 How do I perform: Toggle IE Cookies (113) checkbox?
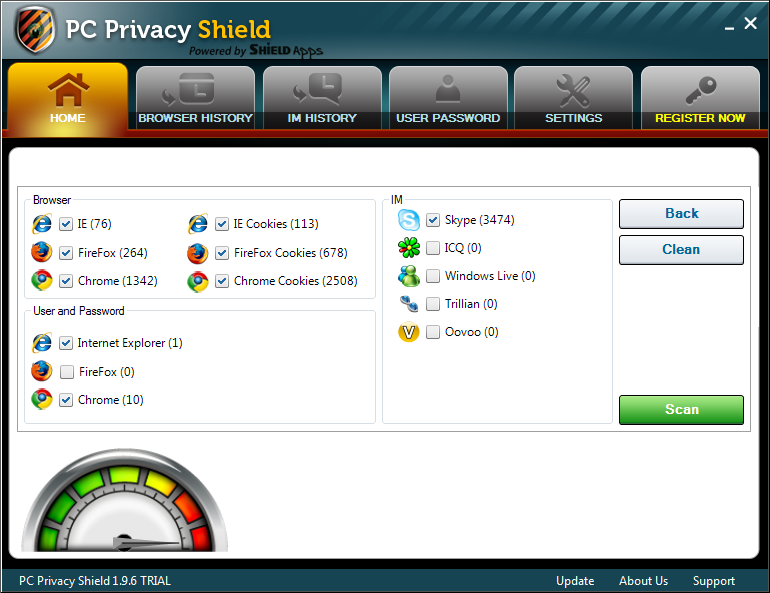[222, 224]
